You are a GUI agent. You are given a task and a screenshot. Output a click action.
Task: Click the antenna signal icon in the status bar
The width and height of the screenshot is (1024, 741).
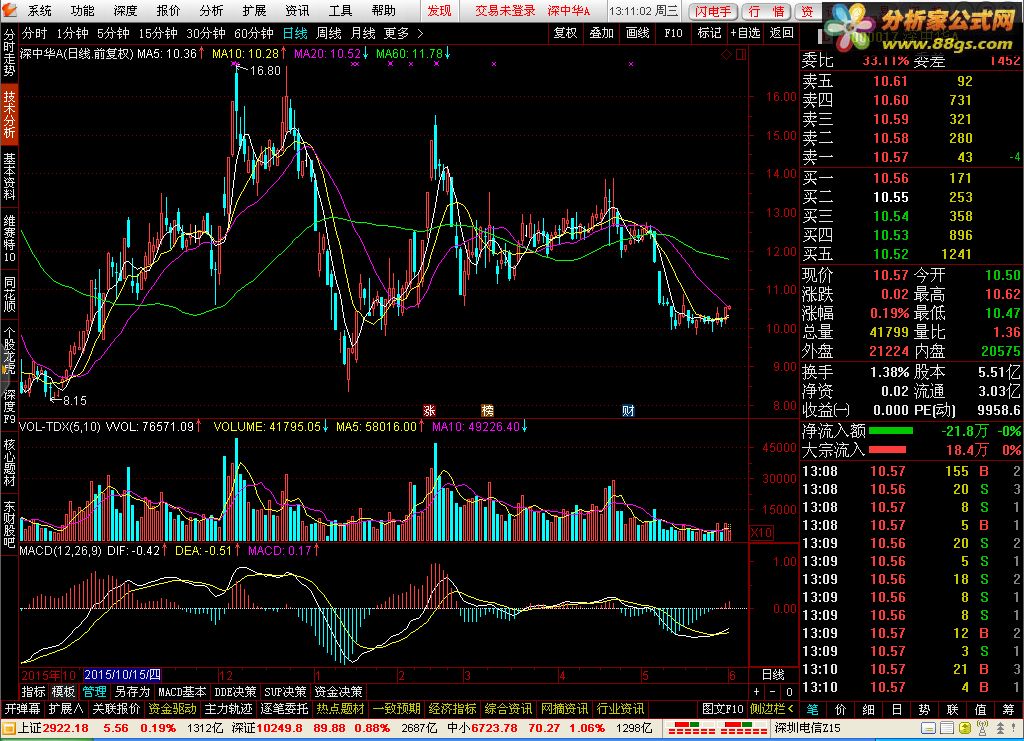click(982, 728)
